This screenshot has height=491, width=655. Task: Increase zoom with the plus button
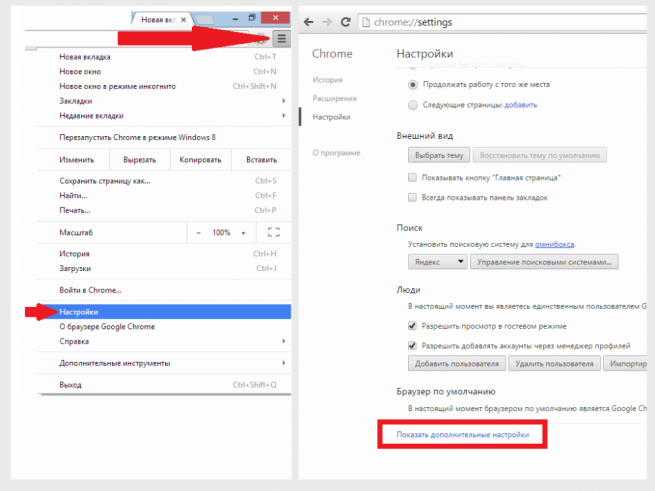click(243, 233)
